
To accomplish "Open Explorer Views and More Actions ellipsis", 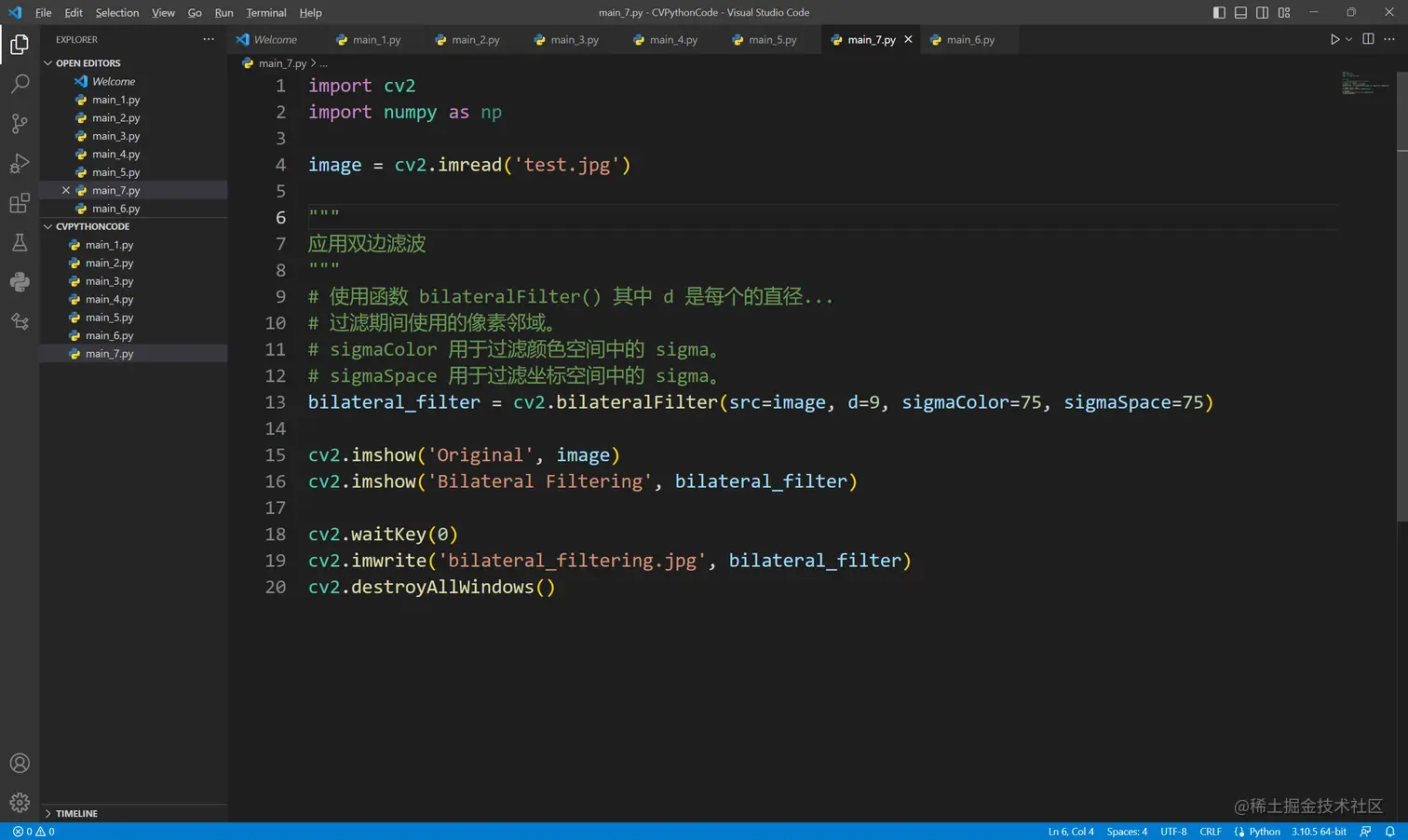I will (x=209, y=39).
